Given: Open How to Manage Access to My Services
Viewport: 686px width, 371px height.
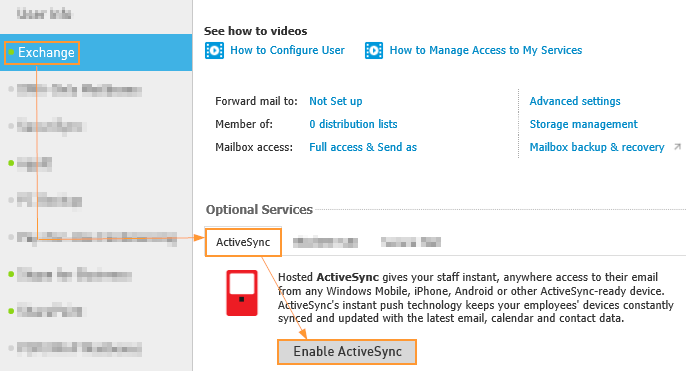Looking at the screenshot, I should pos(486,50).
